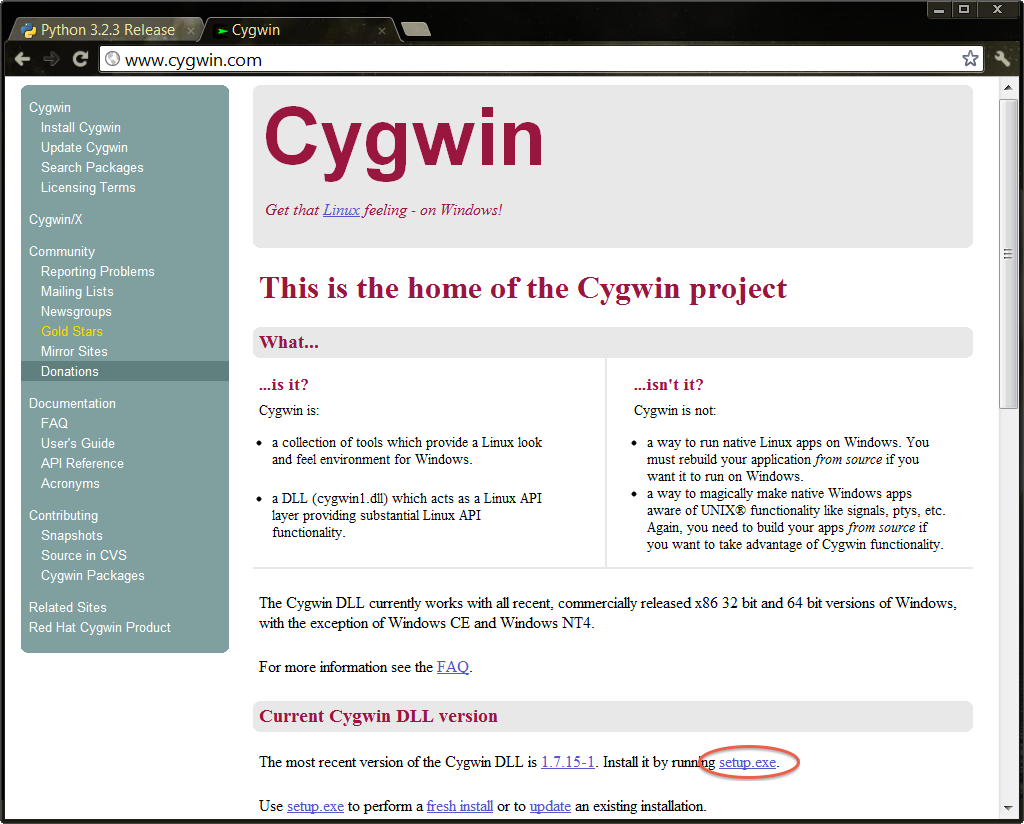Close the Cygwin tab
1024x824 pixels.
[381, 31]
